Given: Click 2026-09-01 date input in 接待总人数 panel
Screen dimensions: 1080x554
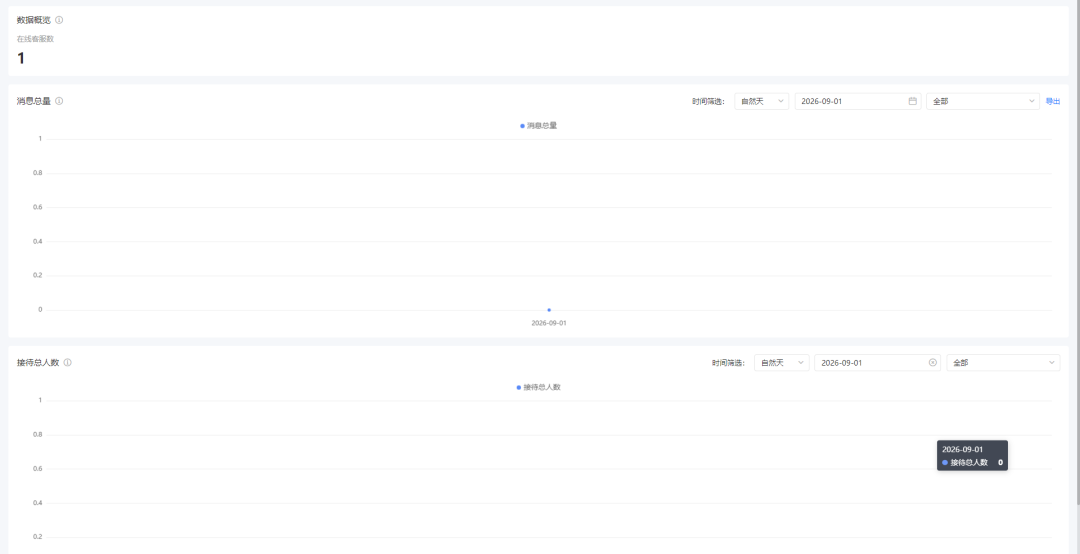Looking at the screenshot, I should click(878, 362).
